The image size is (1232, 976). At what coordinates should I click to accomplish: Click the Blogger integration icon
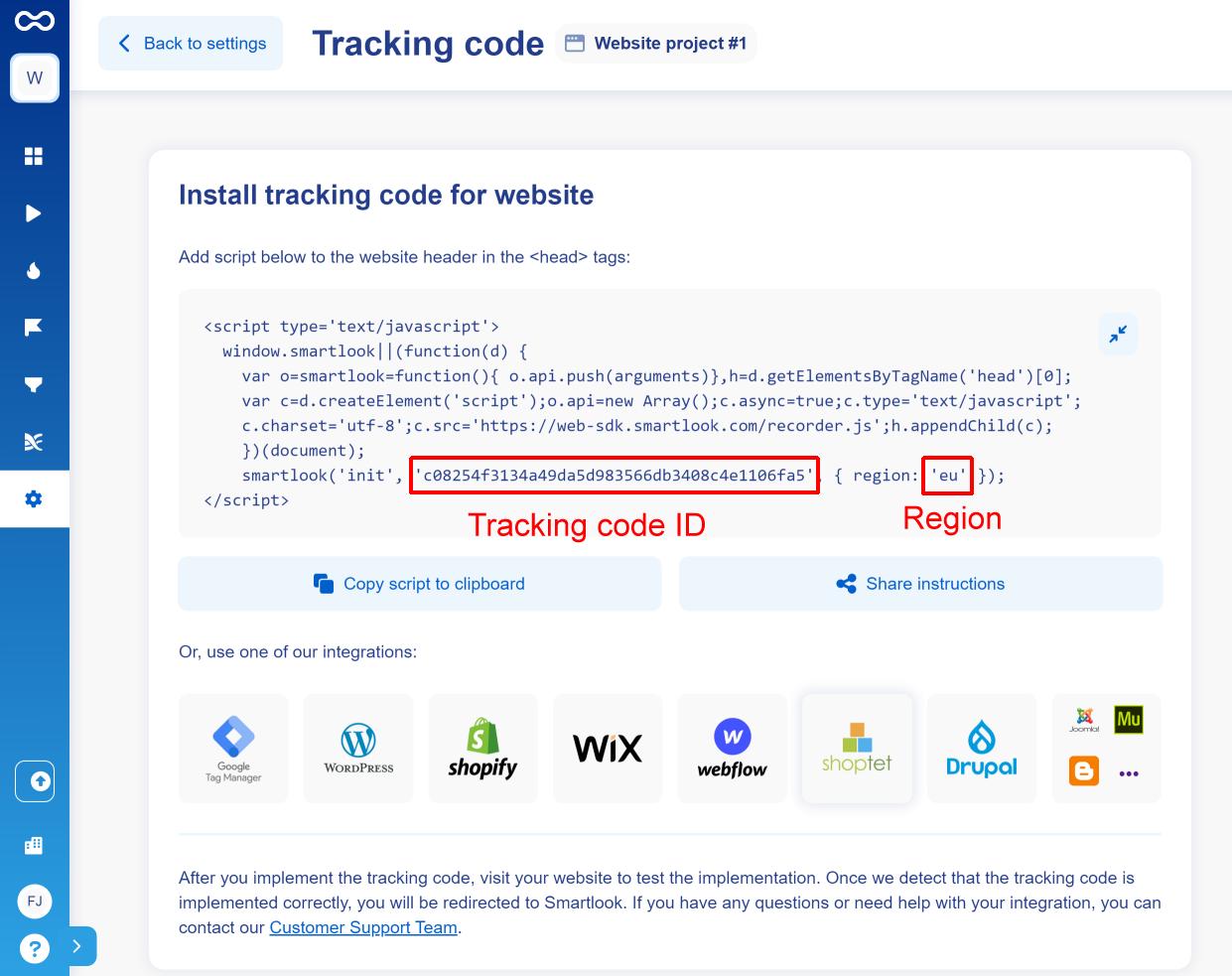click(1084, 771)
